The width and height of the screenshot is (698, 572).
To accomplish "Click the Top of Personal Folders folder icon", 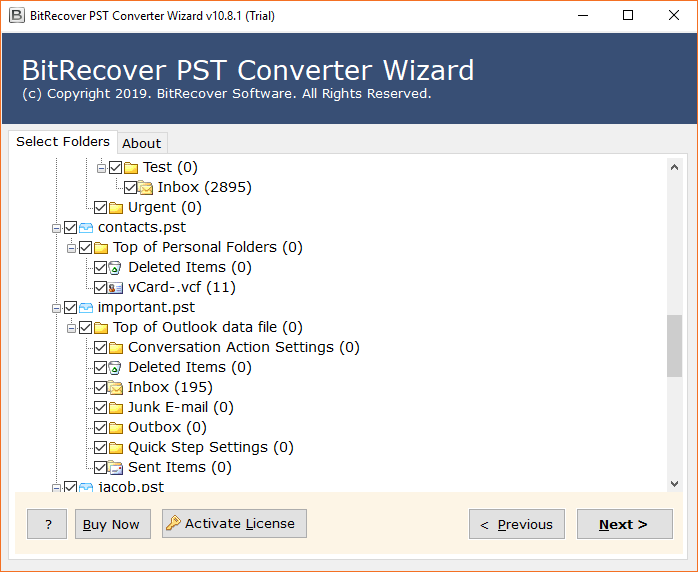I will pyautogui.click(x=101, y=248).
